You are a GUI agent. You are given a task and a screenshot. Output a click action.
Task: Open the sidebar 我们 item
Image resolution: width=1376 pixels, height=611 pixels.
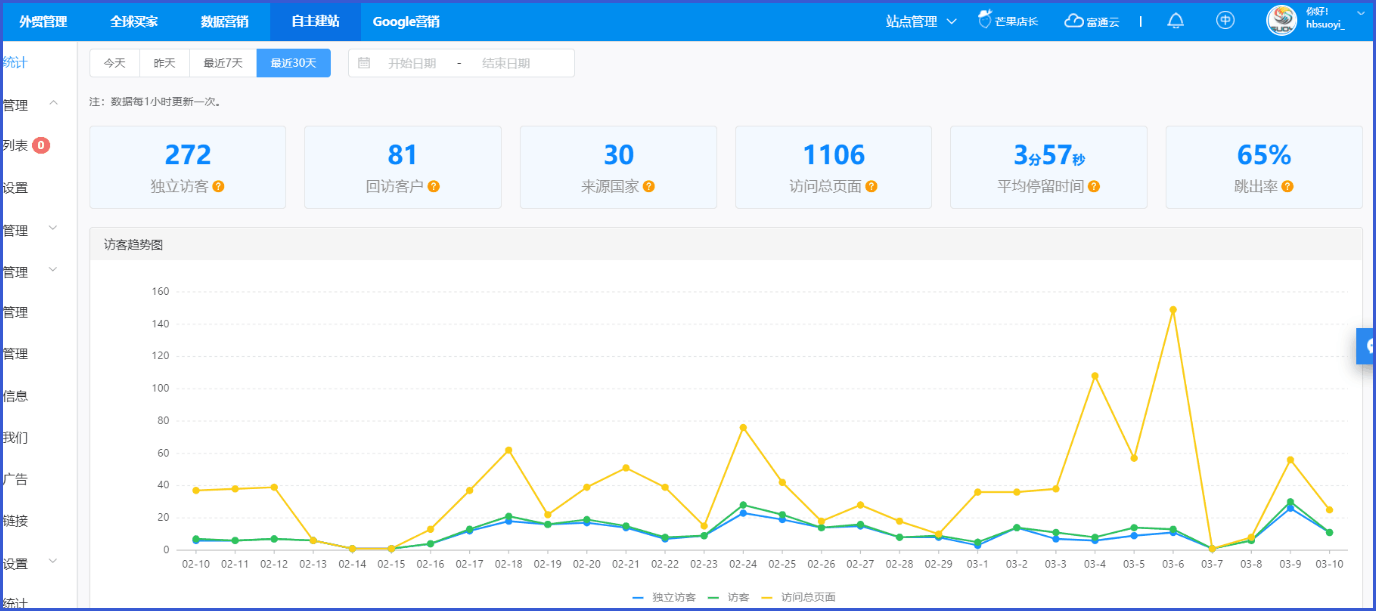click(x=15, y=438)
